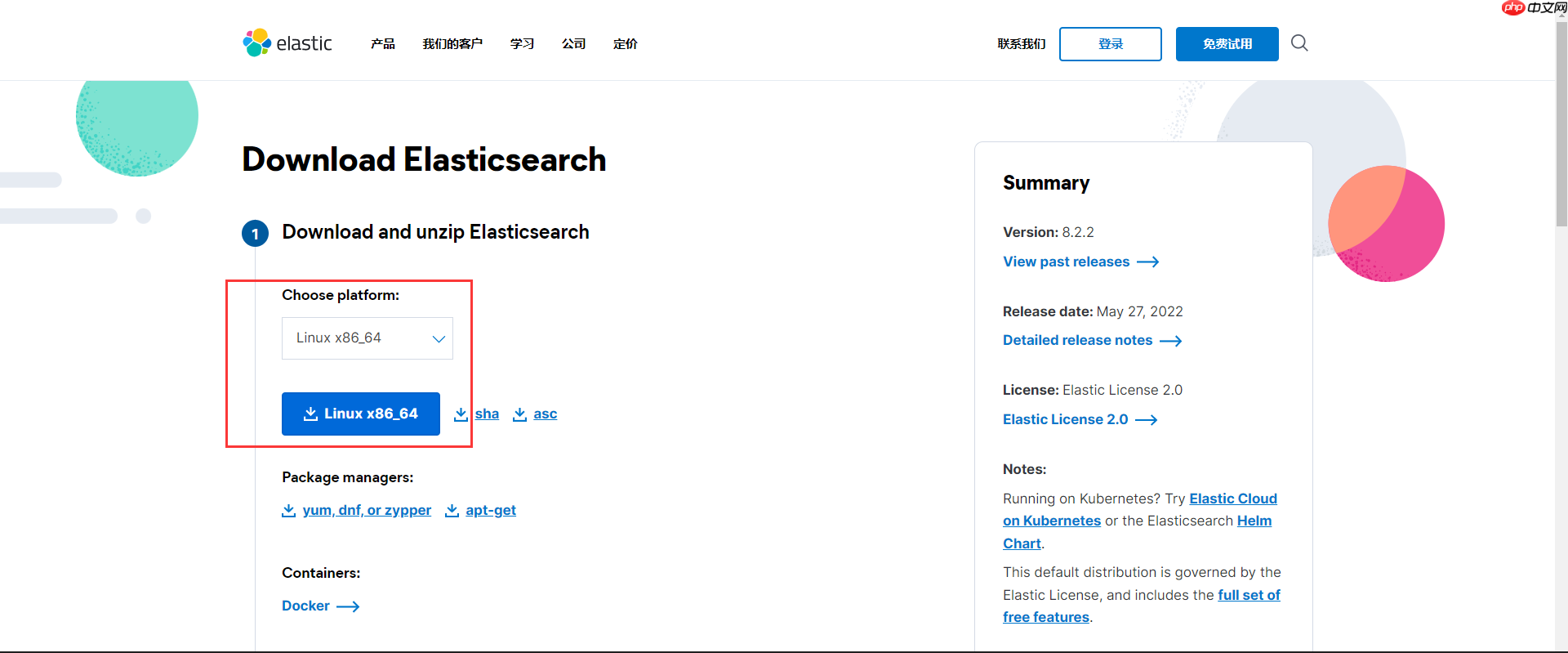Click the Containers: label
Screen dimensions: 1568x653
(321, 574)
